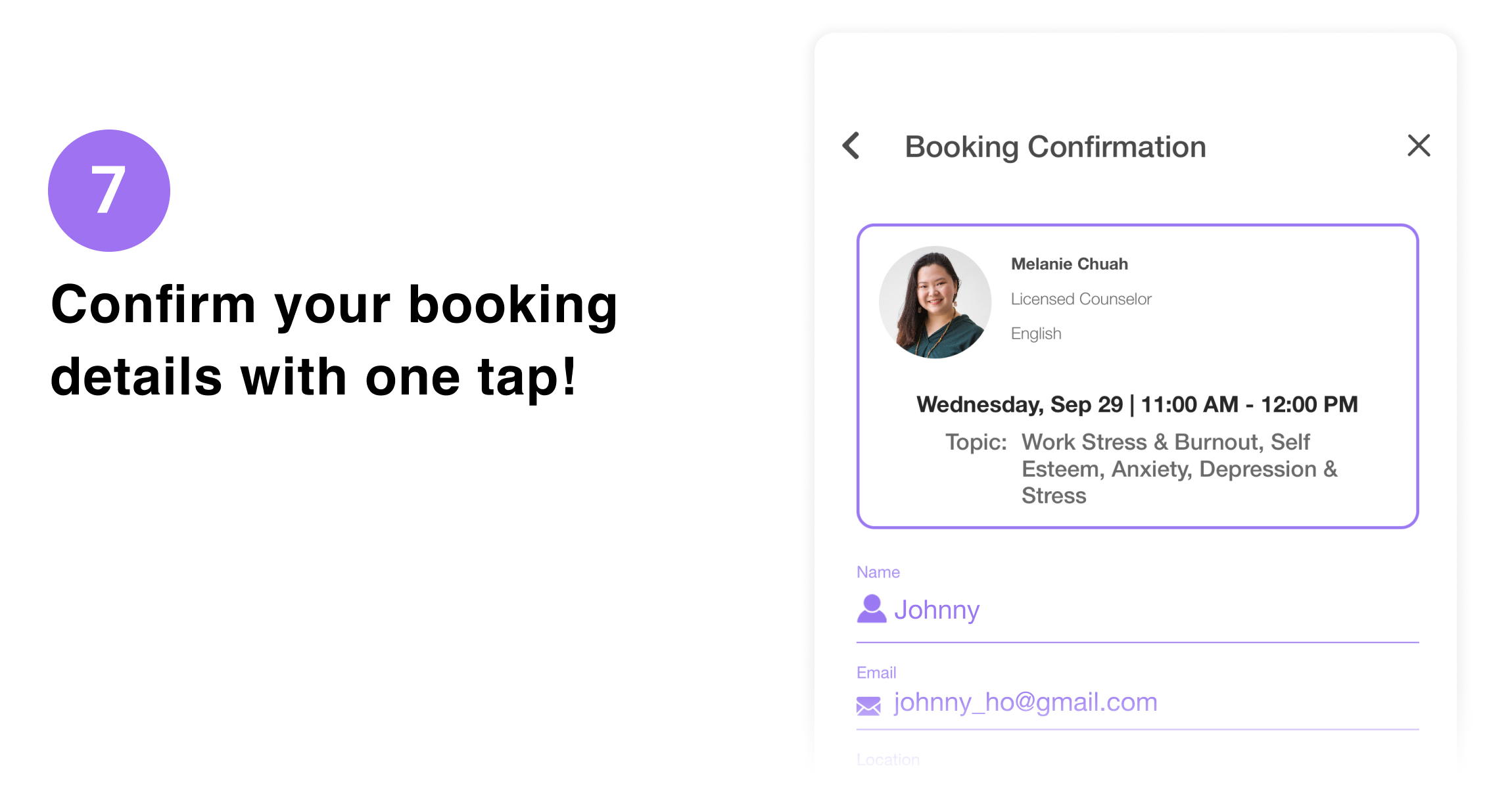Click the Email field label

[x=876, y=673]
